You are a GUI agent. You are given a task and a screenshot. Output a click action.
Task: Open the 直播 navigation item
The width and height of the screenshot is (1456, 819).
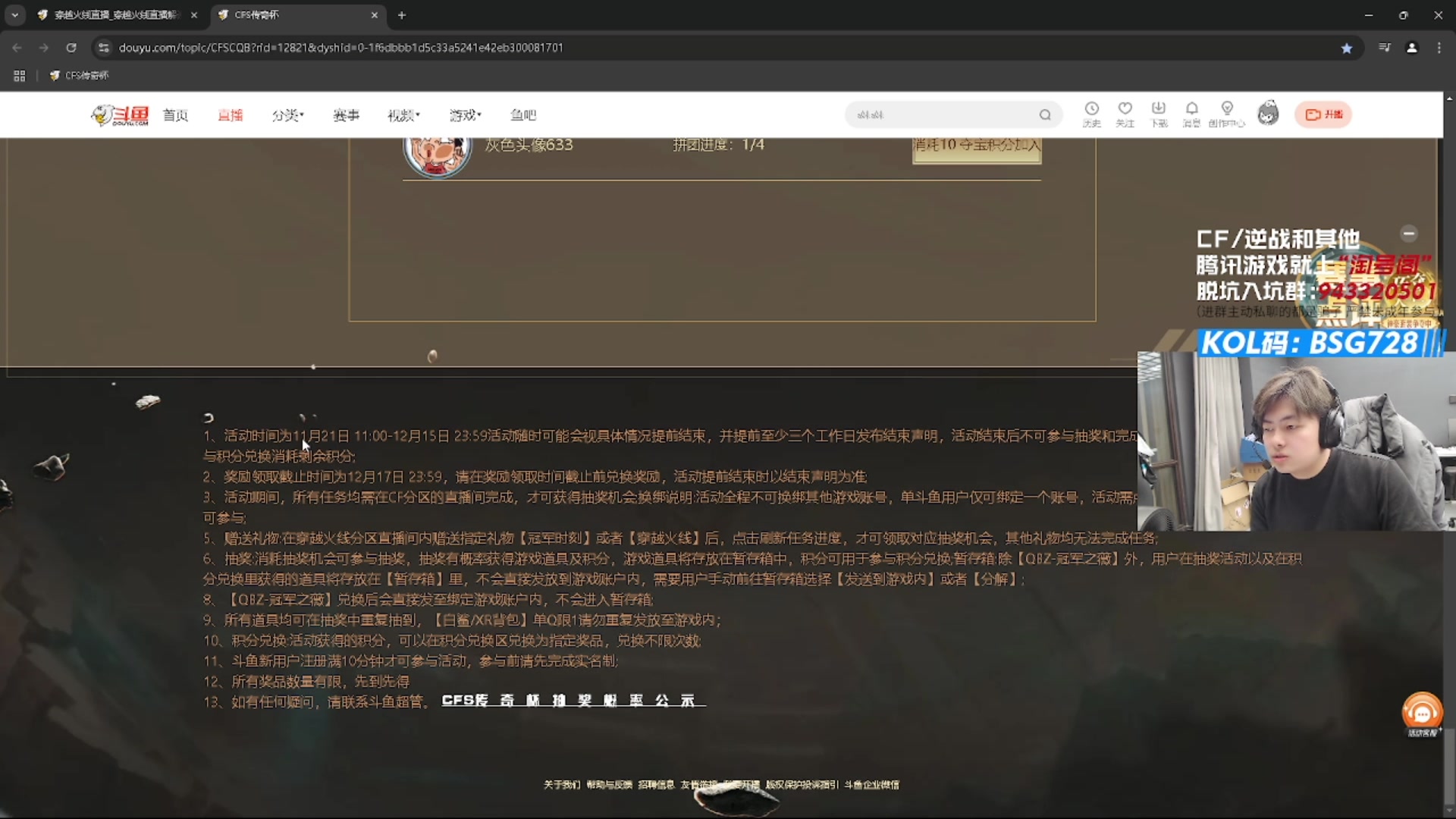point(230,115)
